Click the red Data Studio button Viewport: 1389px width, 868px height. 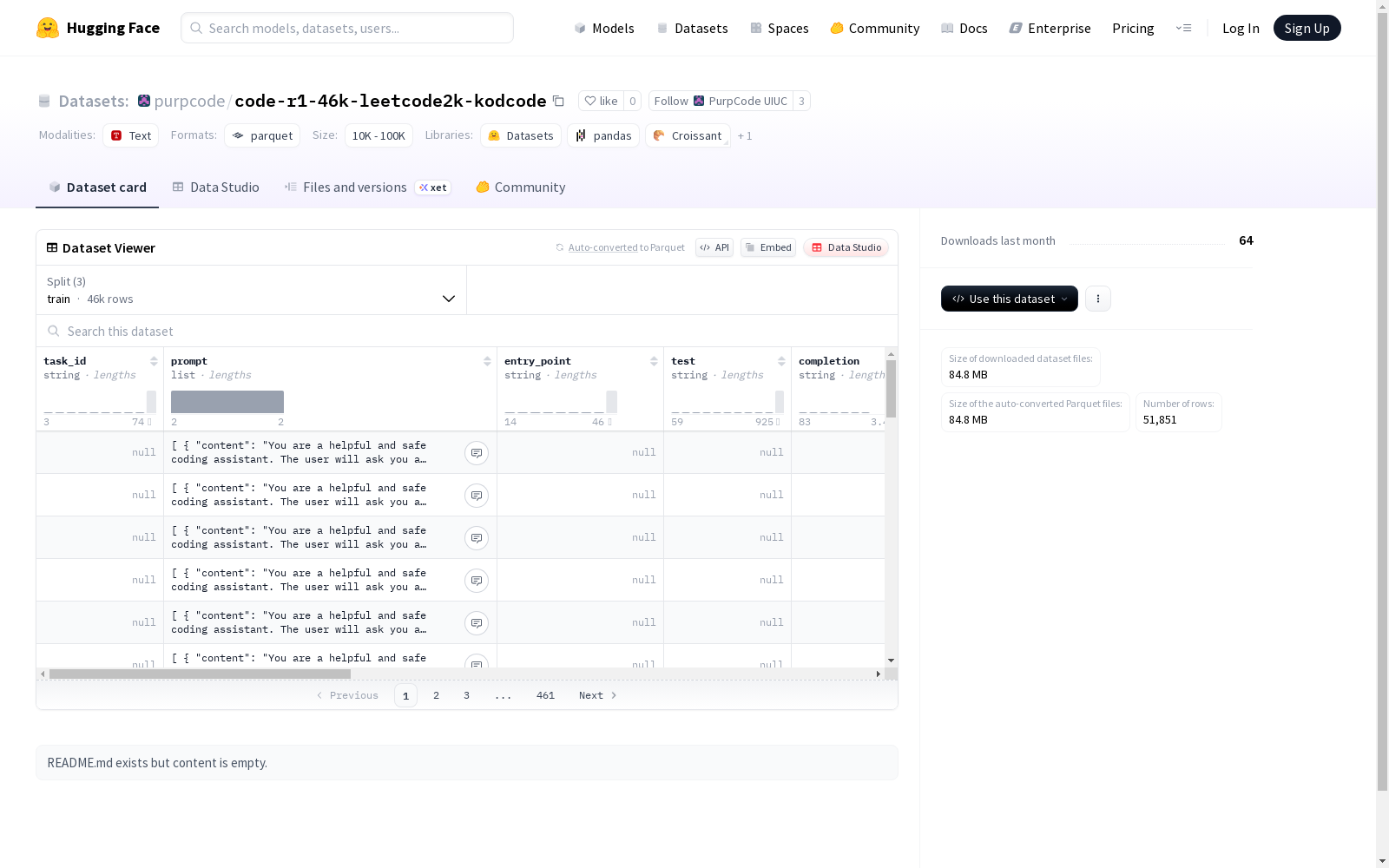pyautogui.click(x=846, y=247)
